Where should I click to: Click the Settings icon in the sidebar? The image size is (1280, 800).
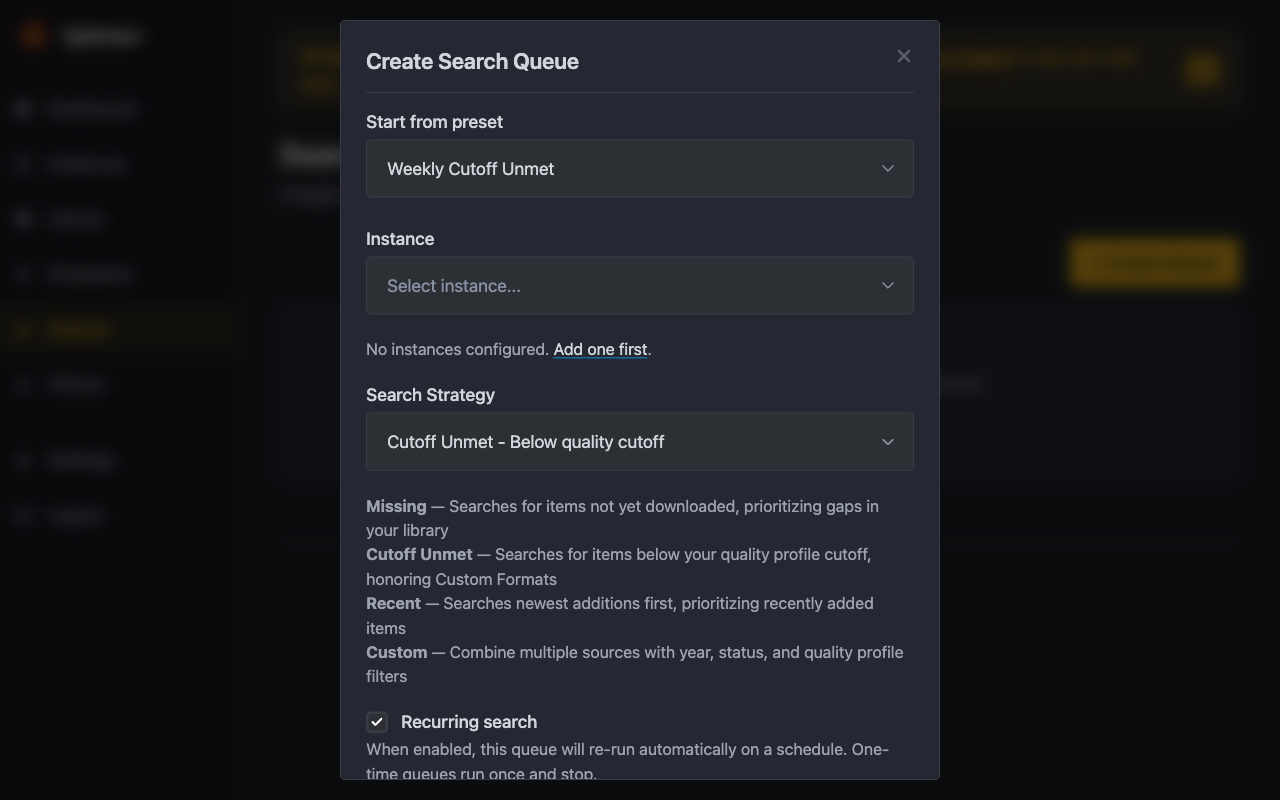point(23,459)
